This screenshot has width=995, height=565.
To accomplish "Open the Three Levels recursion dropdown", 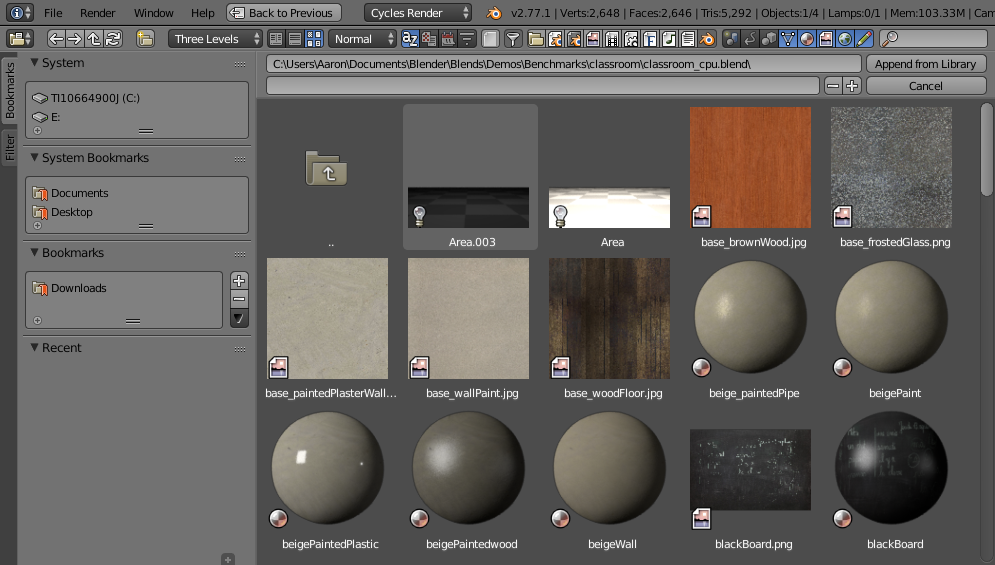I will 215,39.
